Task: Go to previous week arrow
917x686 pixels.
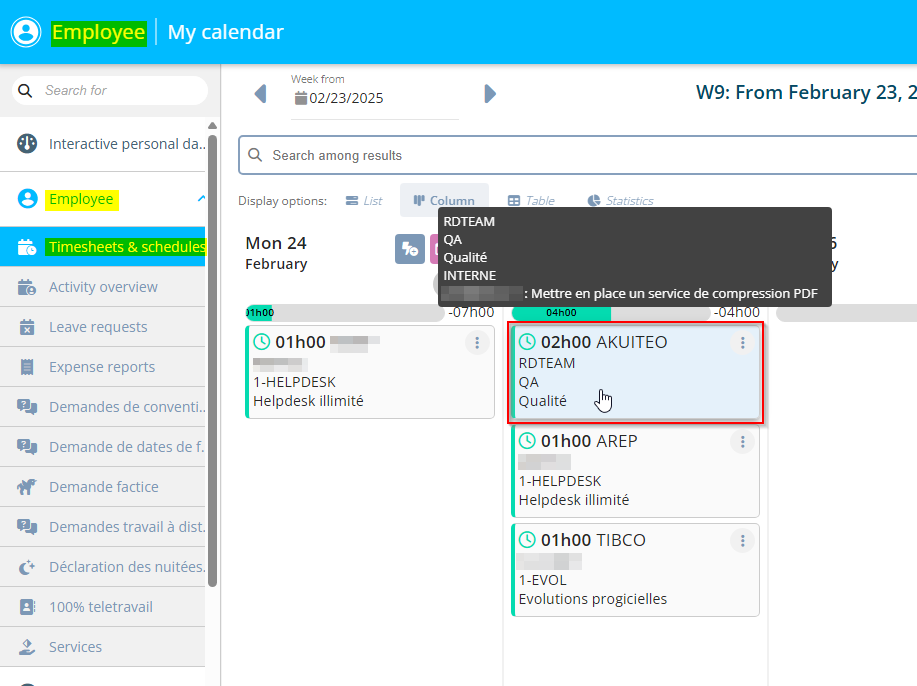Action: pyautogui.click(x=261, y=94)
